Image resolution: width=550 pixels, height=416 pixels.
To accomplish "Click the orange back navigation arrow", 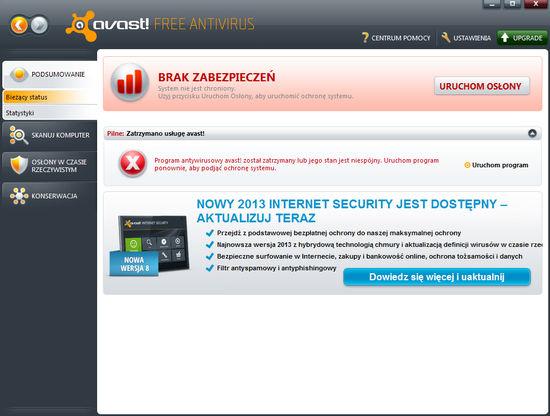I will pyautogui.click(x=19, y=25).
